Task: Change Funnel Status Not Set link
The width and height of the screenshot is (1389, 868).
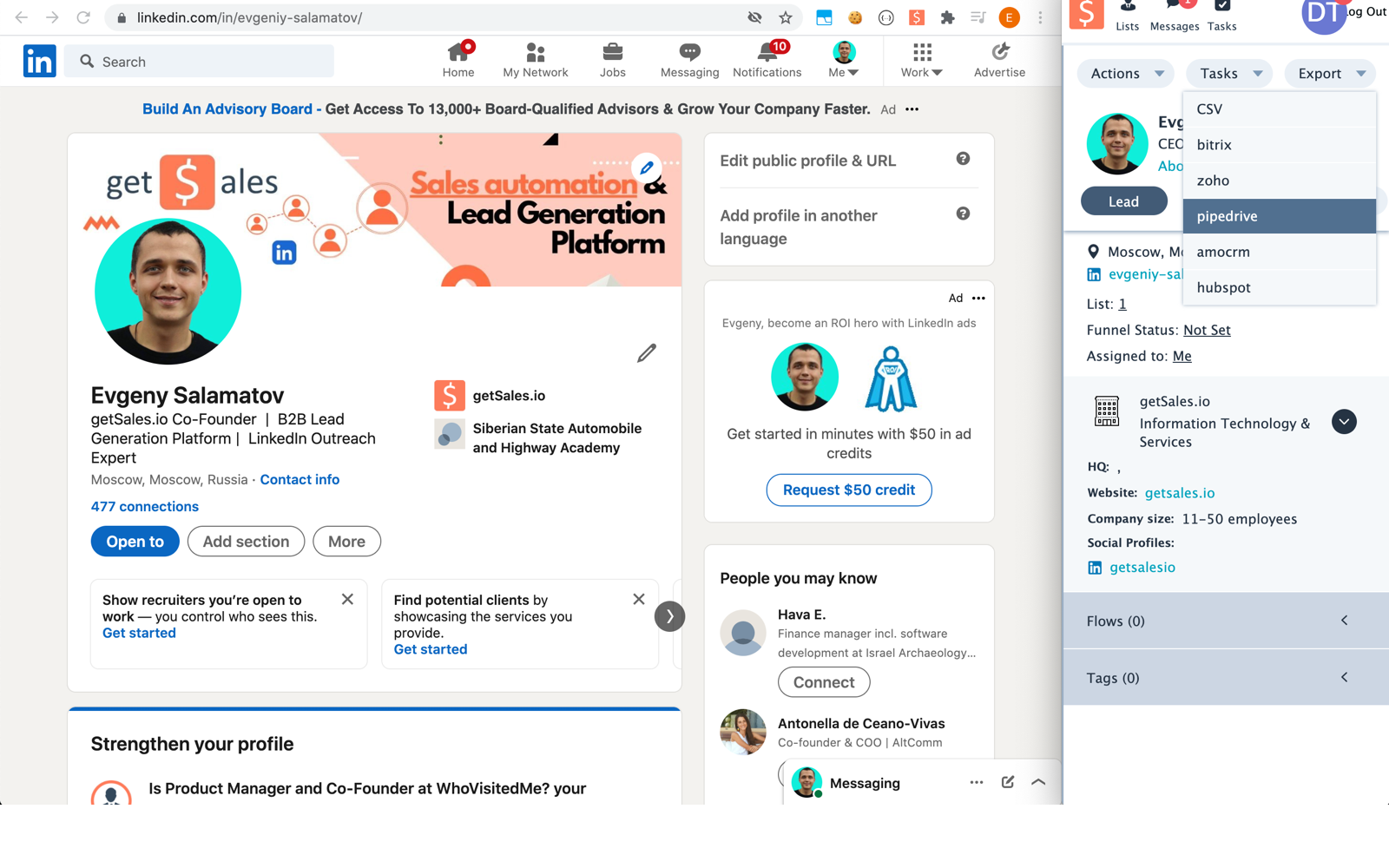Action: (x=1207, y=330)
